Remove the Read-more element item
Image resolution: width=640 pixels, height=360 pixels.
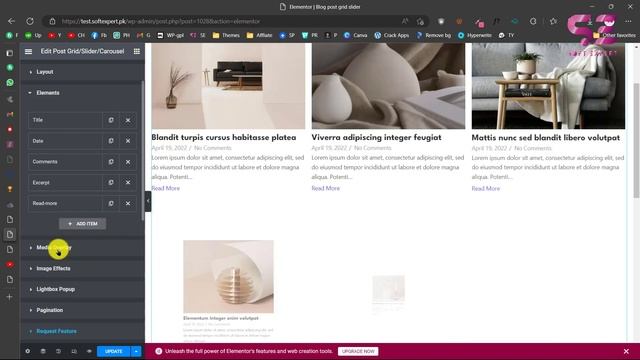tap(128, 204)
